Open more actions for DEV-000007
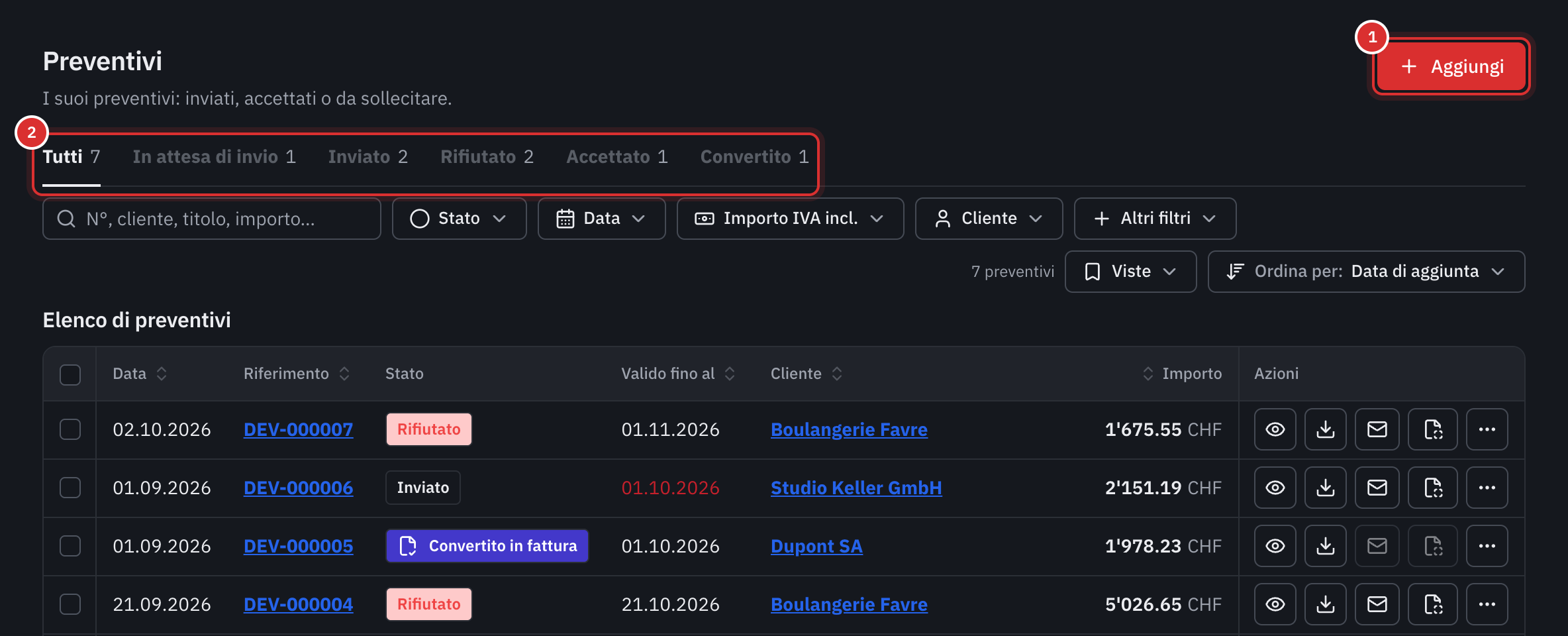The height and width of the screenshot is (636, 1568). [1487, 429]
